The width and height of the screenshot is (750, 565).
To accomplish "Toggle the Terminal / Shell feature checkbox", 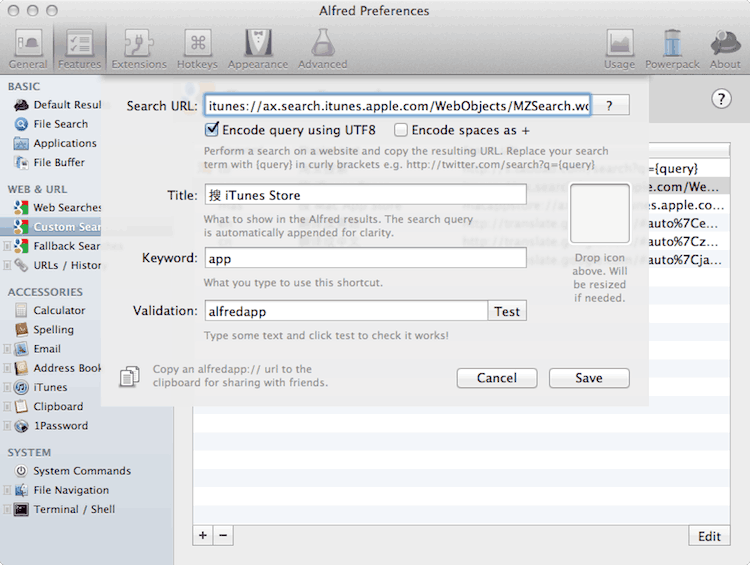I will coord(7,510).
